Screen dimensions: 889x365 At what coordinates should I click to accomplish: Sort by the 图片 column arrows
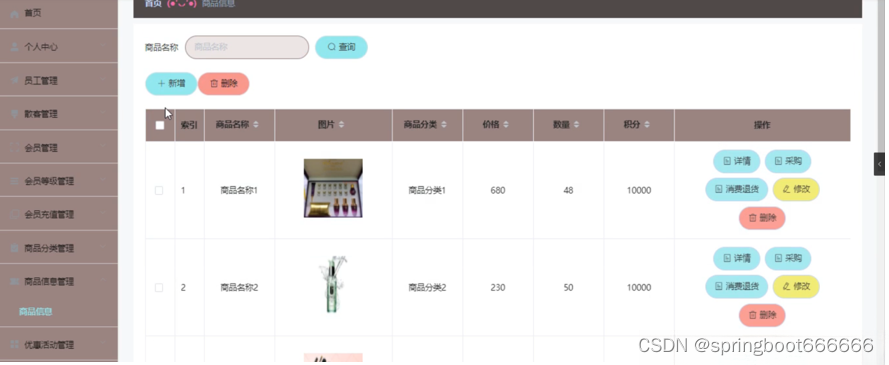(x=341, y=125)
